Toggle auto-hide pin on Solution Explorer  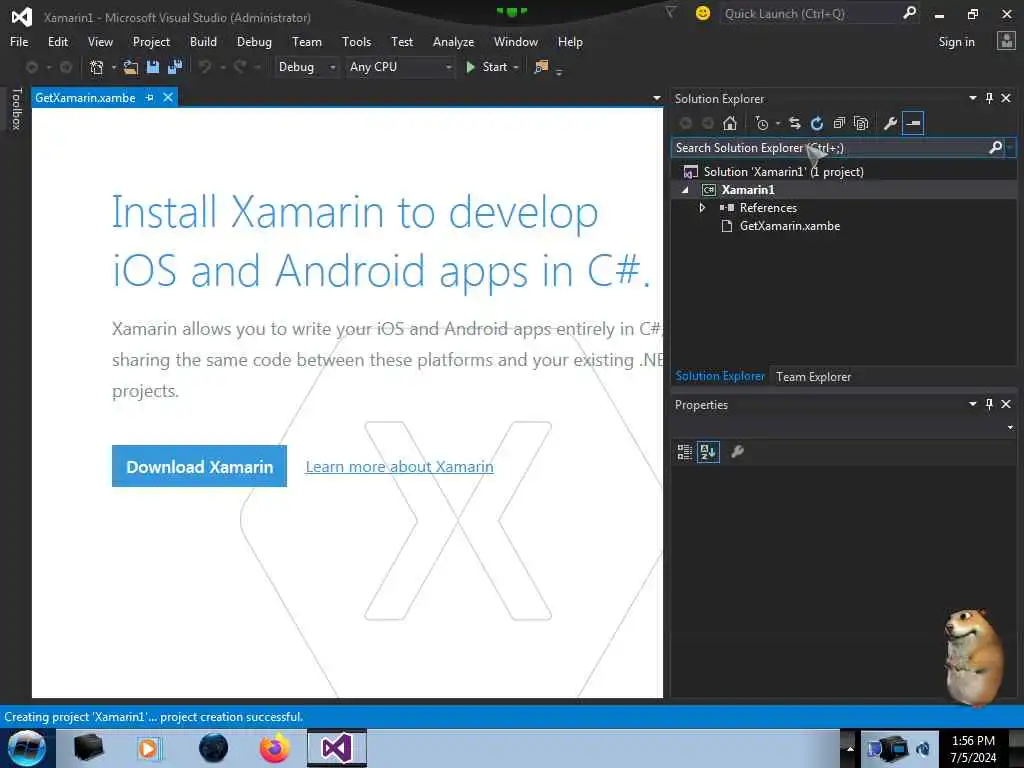click(x=989, y=98)
